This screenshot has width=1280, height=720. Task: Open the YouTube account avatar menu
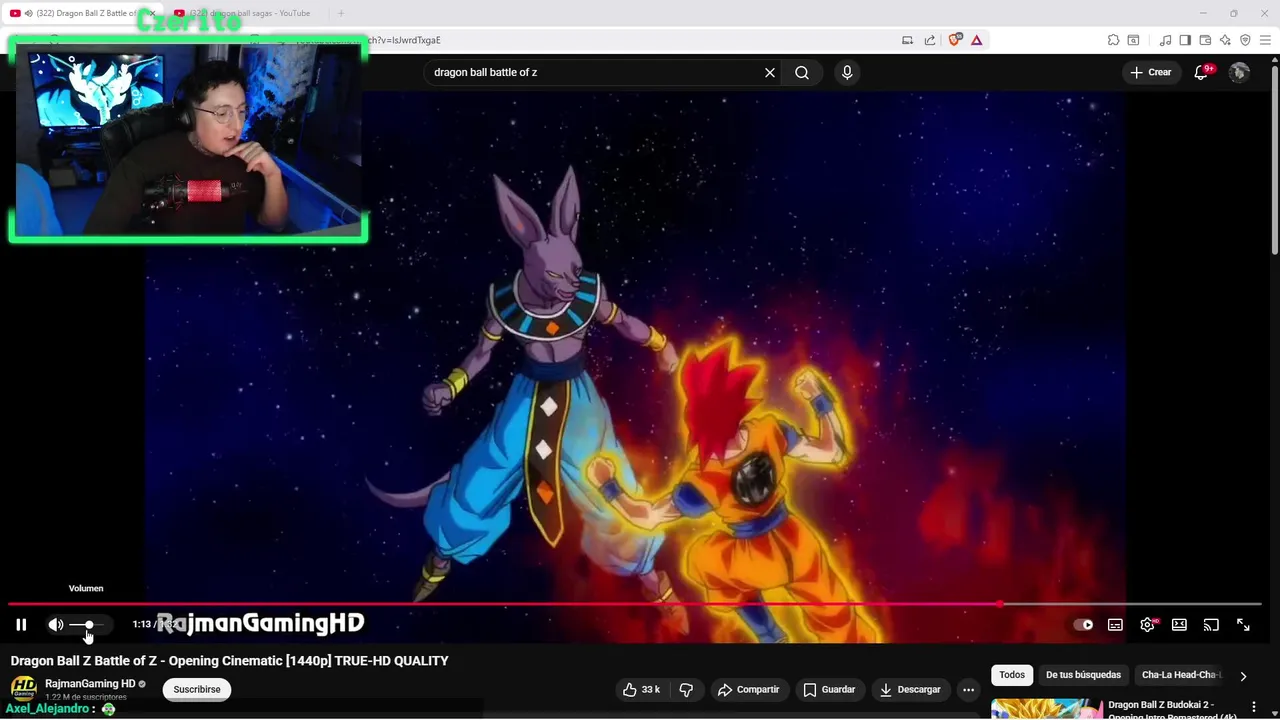(1239, 72)
